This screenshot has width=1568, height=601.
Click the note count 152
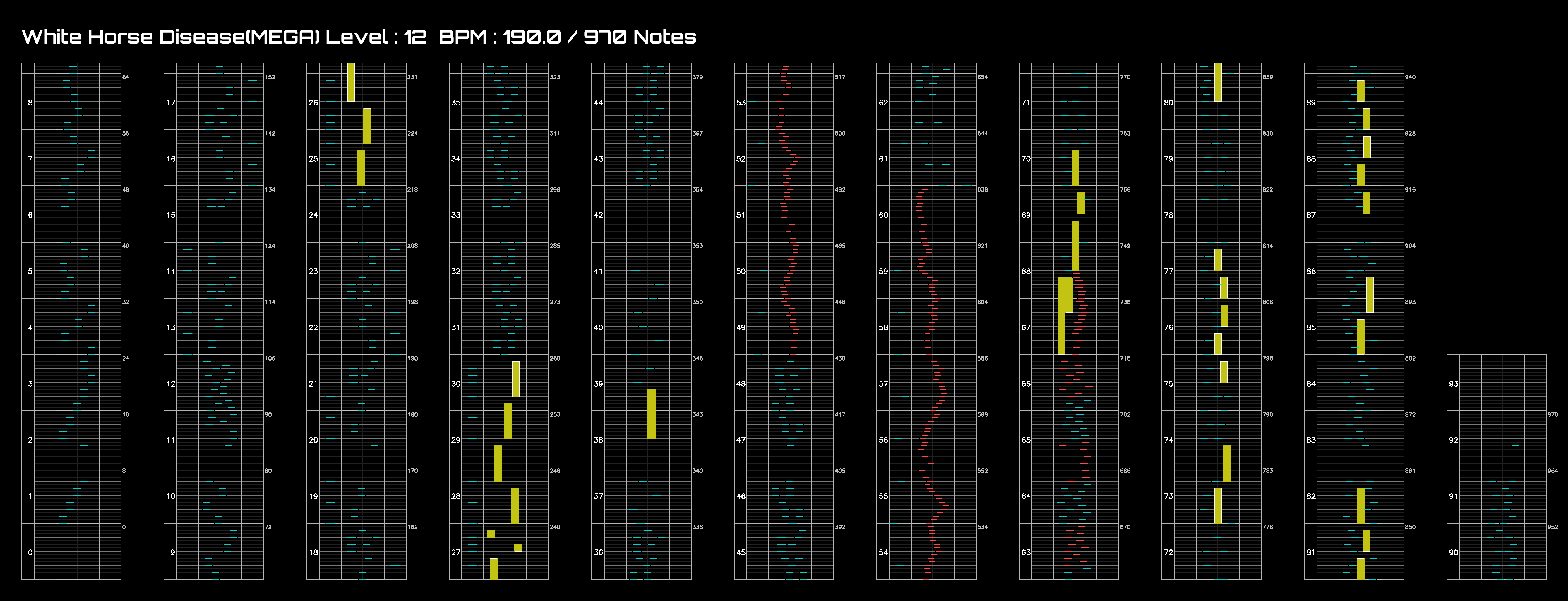click(x=270, y=77)
